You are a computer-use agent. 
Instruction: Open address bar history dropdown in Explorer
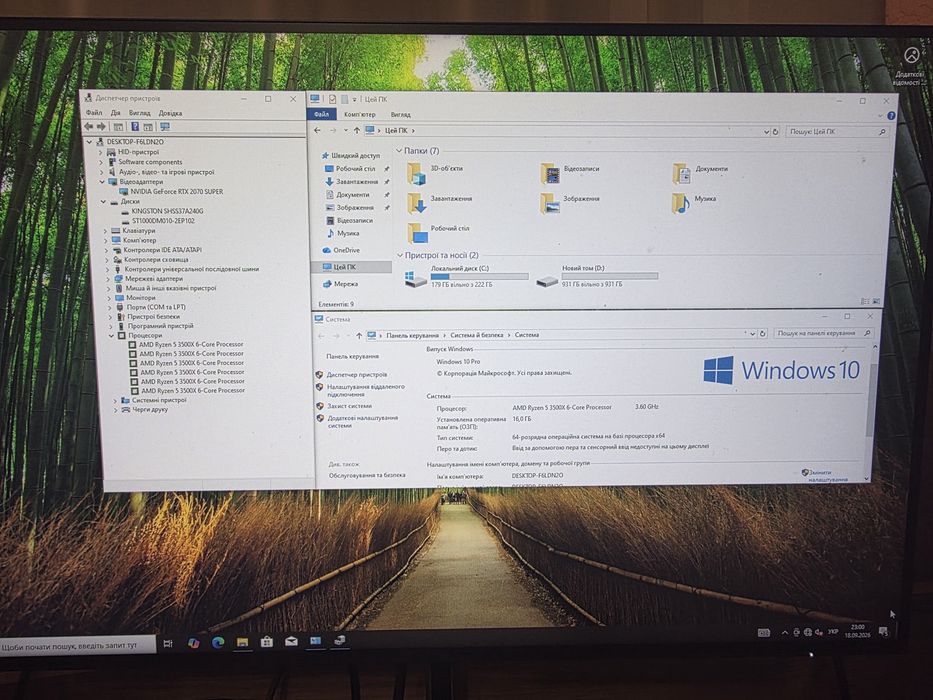pyautogui.click(x=766, y=132)
